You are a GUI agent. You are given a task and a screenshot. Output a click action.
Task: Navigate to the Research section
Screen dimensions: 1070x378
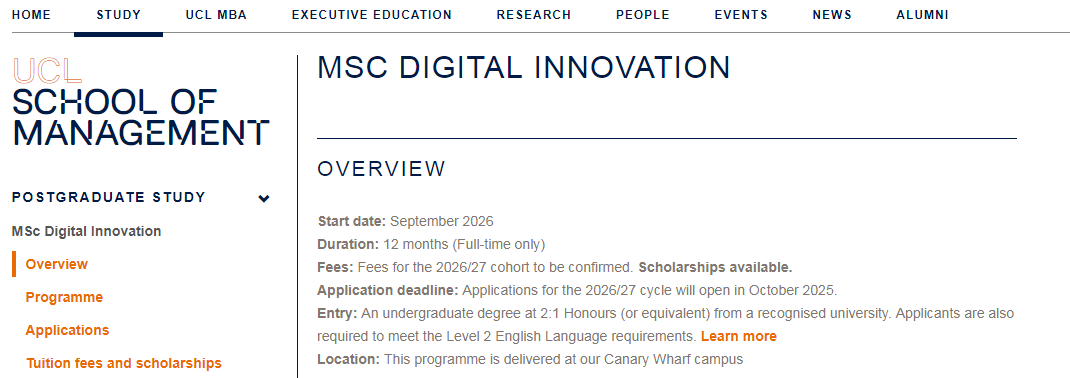click(x=534, y=15)
